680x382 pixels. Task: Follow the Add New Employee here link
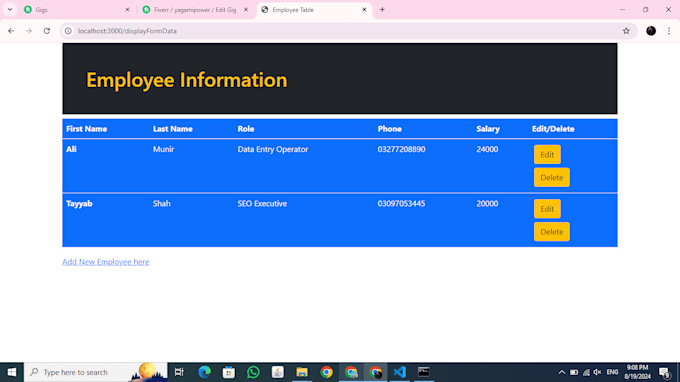coord(105,262)
